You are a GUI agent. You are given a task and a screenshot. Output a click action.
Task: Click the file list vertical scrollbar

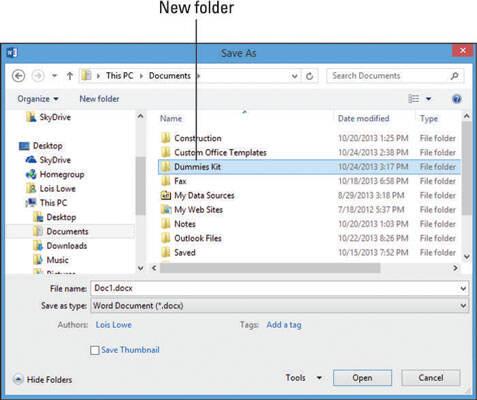pyautogui.click(x=466, y=168)
